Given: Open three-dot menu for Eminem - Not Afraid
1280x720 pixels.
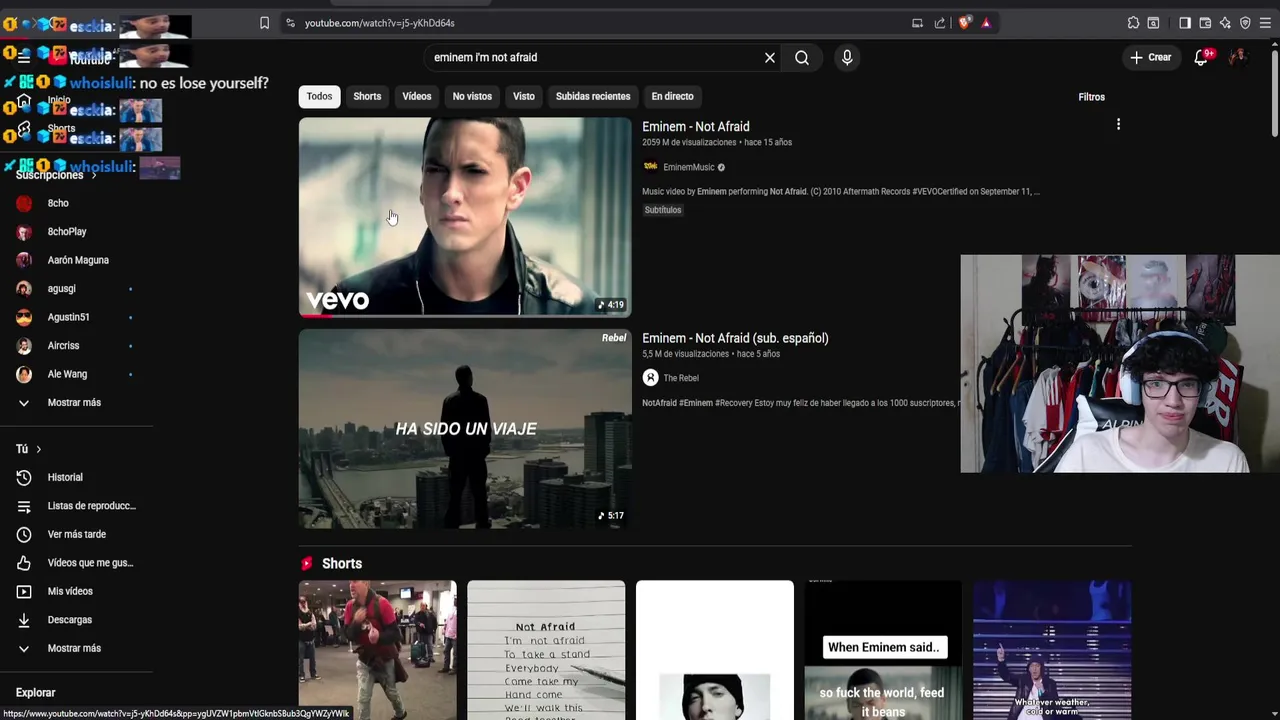Looking at the screenshot, I should click(x=1118, y=125).
